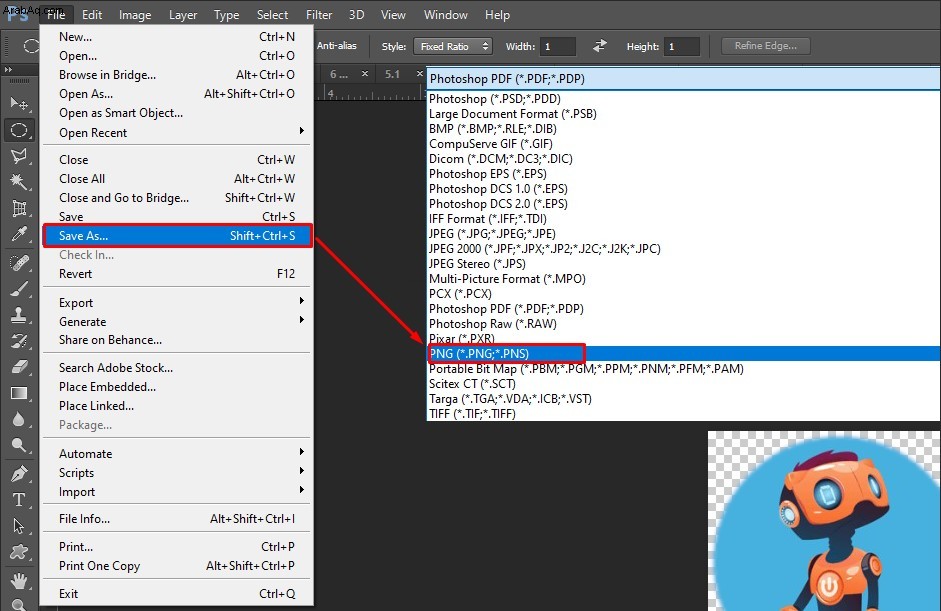The height and width of the screenshot is (611, 941).
Task: Select JPEG (*.JPG;*.JPEG;*.JPE) format
Action: pyautogui.click(x=684, y=233)
